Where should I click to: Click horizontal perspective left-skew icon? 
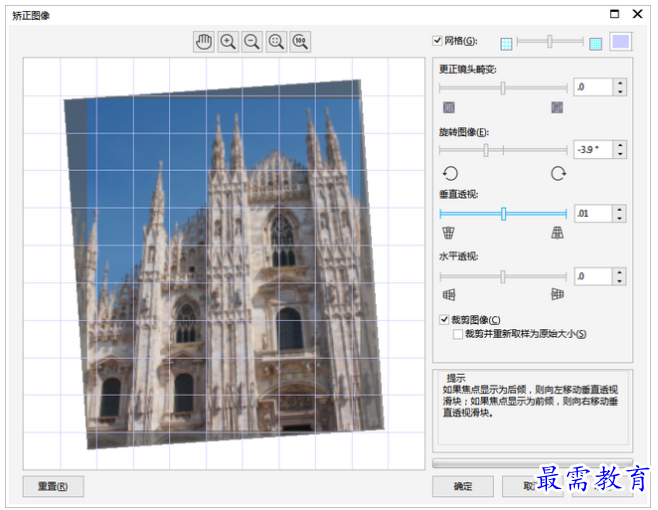pyautogui.click(x=449, y=295)
